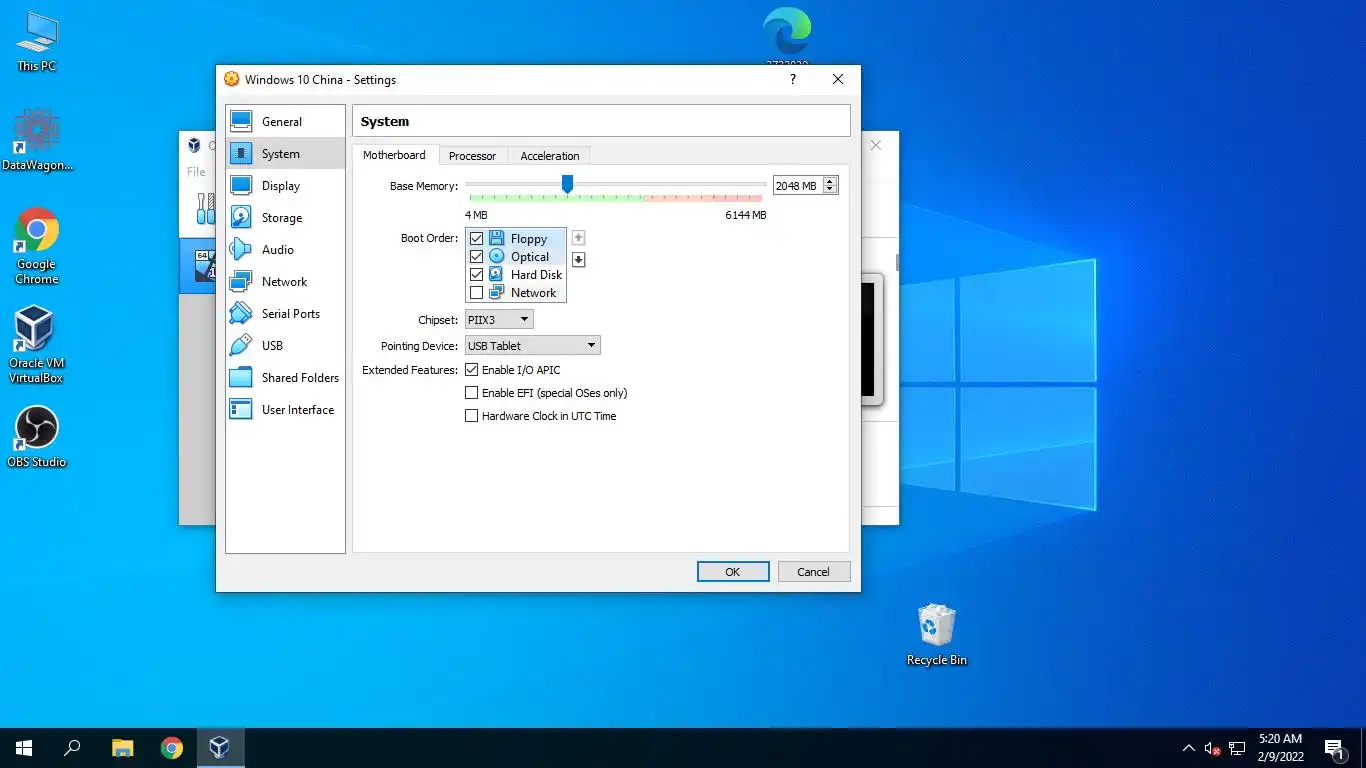Click OK to save settings
The image size is (1366, 768).
pos(733,572)
